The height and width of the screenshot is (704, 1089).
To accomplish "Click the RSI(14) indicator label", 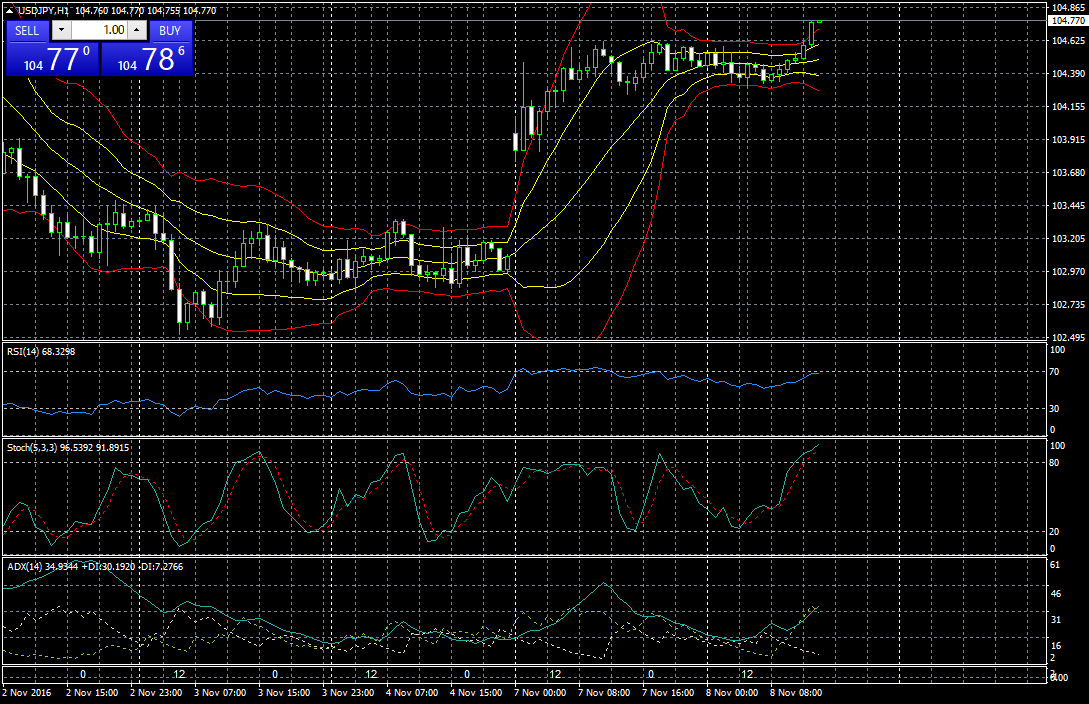I will point(40,351).
